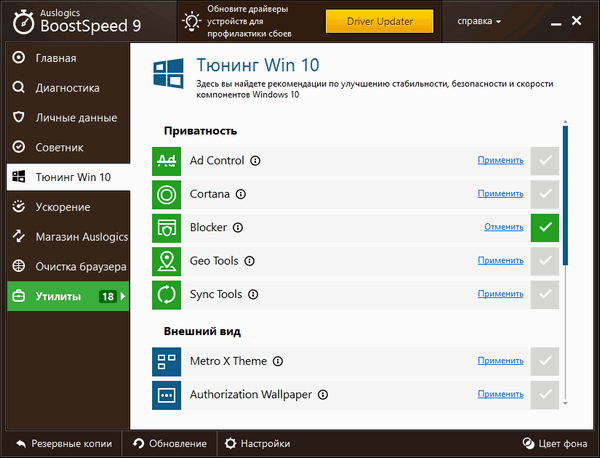Open info icon next to Cortana
The height and width of the screenshot is (458, 600).
(241, 194)
